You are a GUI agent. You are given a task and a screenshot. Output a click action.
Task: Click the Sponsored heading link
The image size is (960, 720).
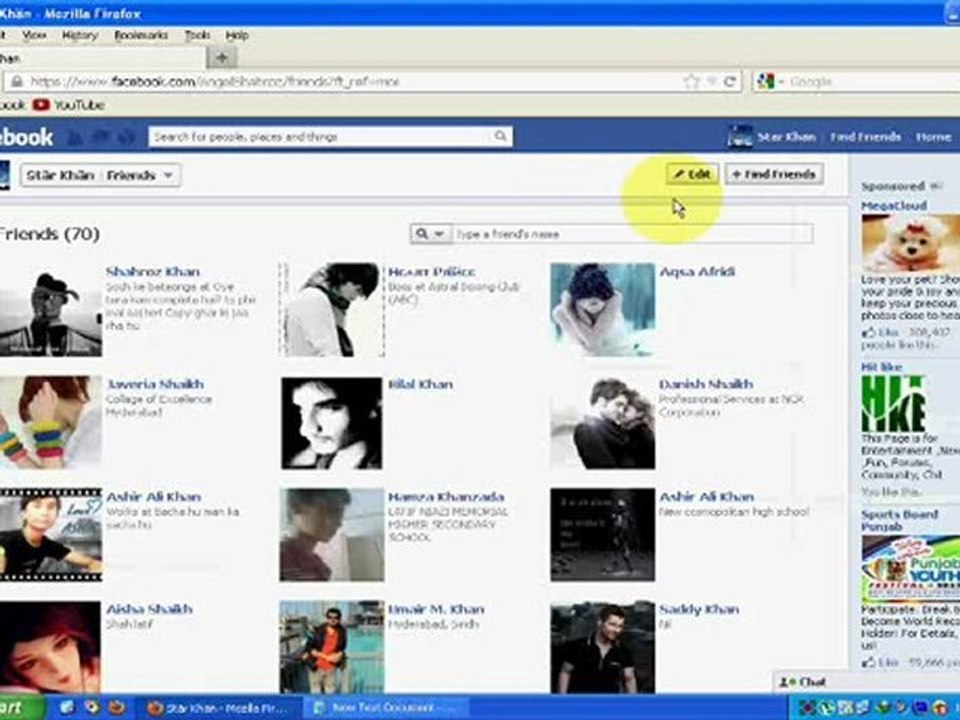click(893, 186)
